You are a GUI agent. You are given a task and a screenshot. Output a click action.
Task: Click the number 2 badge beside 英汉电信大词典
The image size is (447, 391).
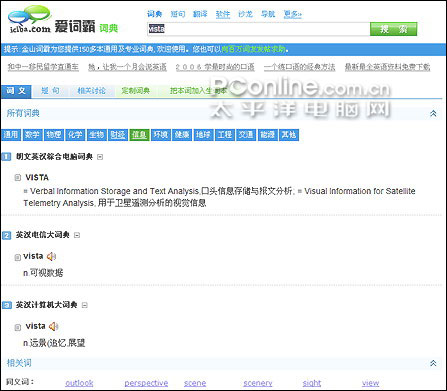coord(6,235)
